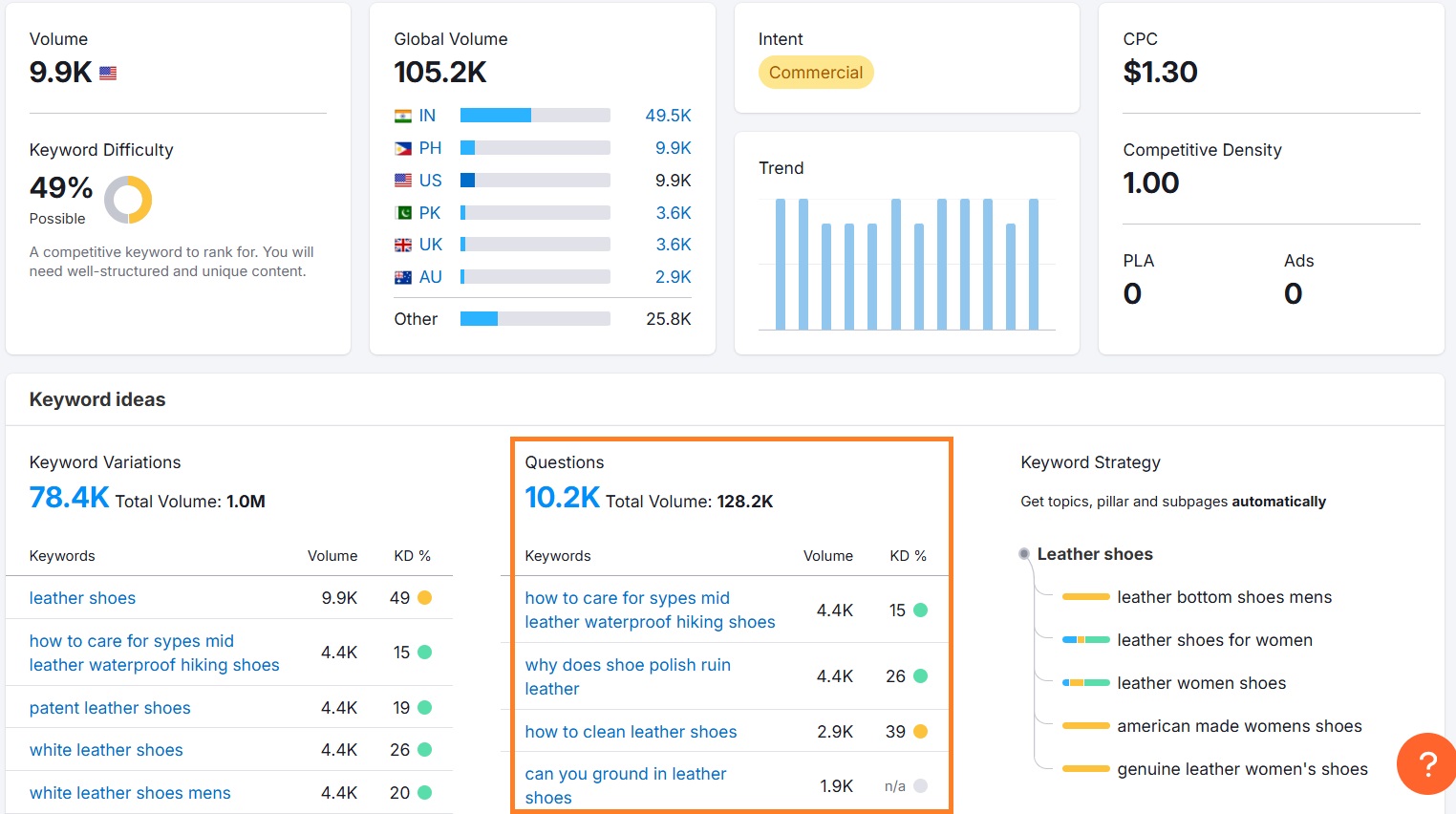This screenshot has height=814, width=1456.
Task: Click the India flag in Global Volume list
Action: (405, 115)
